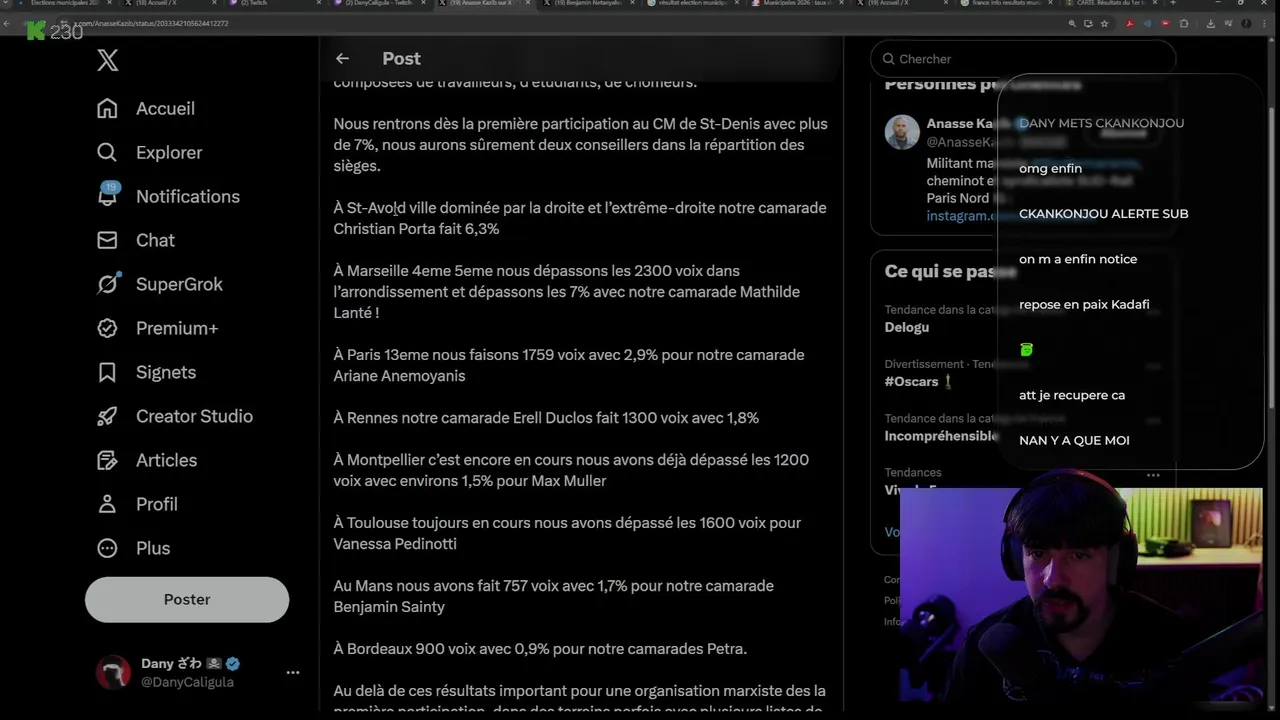Go back with the Post arrow
Viewport: 1280px width, 720px height.
pyautogui.click(x=342, y=59)
